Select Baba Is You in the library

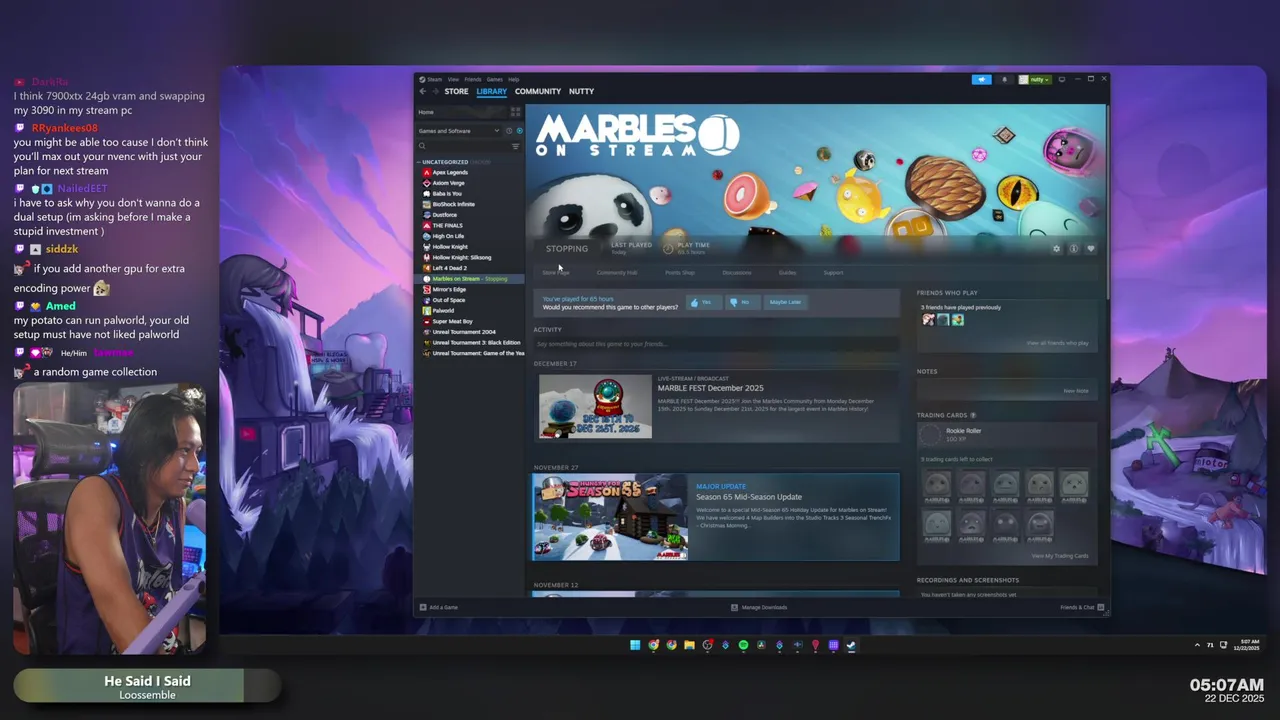(x=446, y=193)
